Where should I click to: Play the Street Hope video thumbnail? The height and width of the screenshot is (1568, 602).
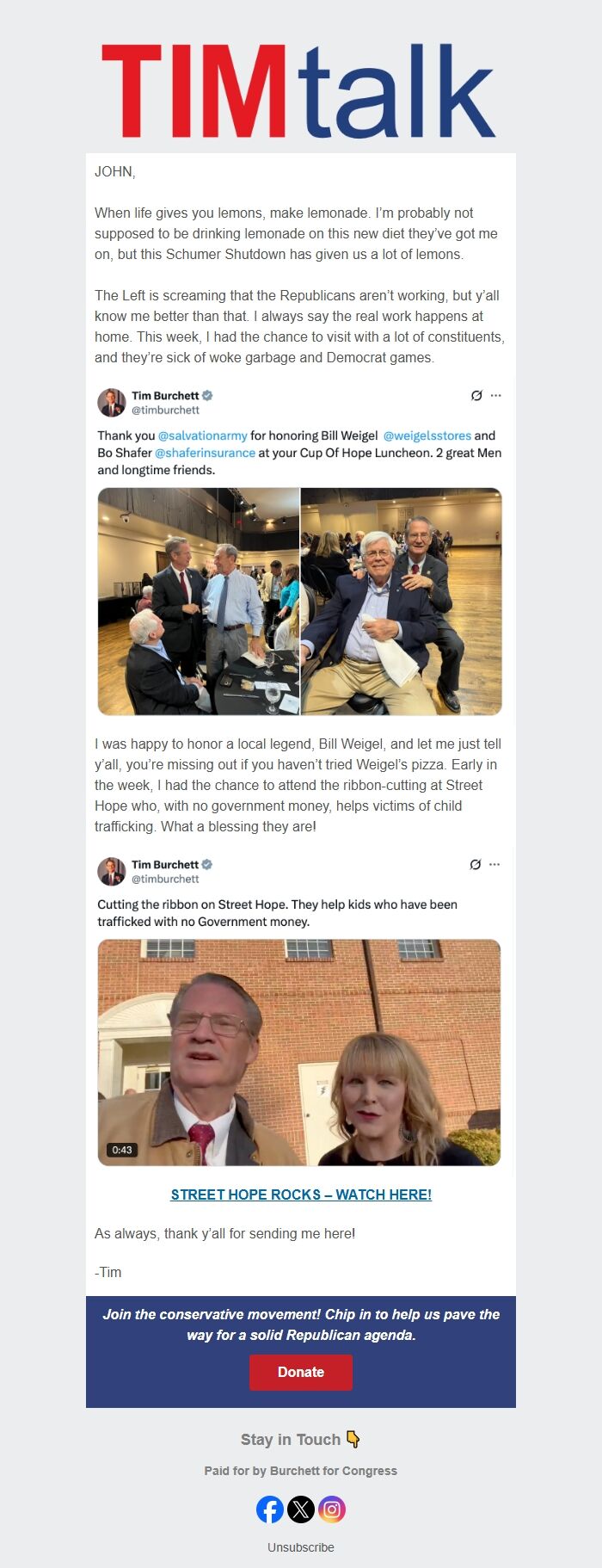pos(299,1053)
